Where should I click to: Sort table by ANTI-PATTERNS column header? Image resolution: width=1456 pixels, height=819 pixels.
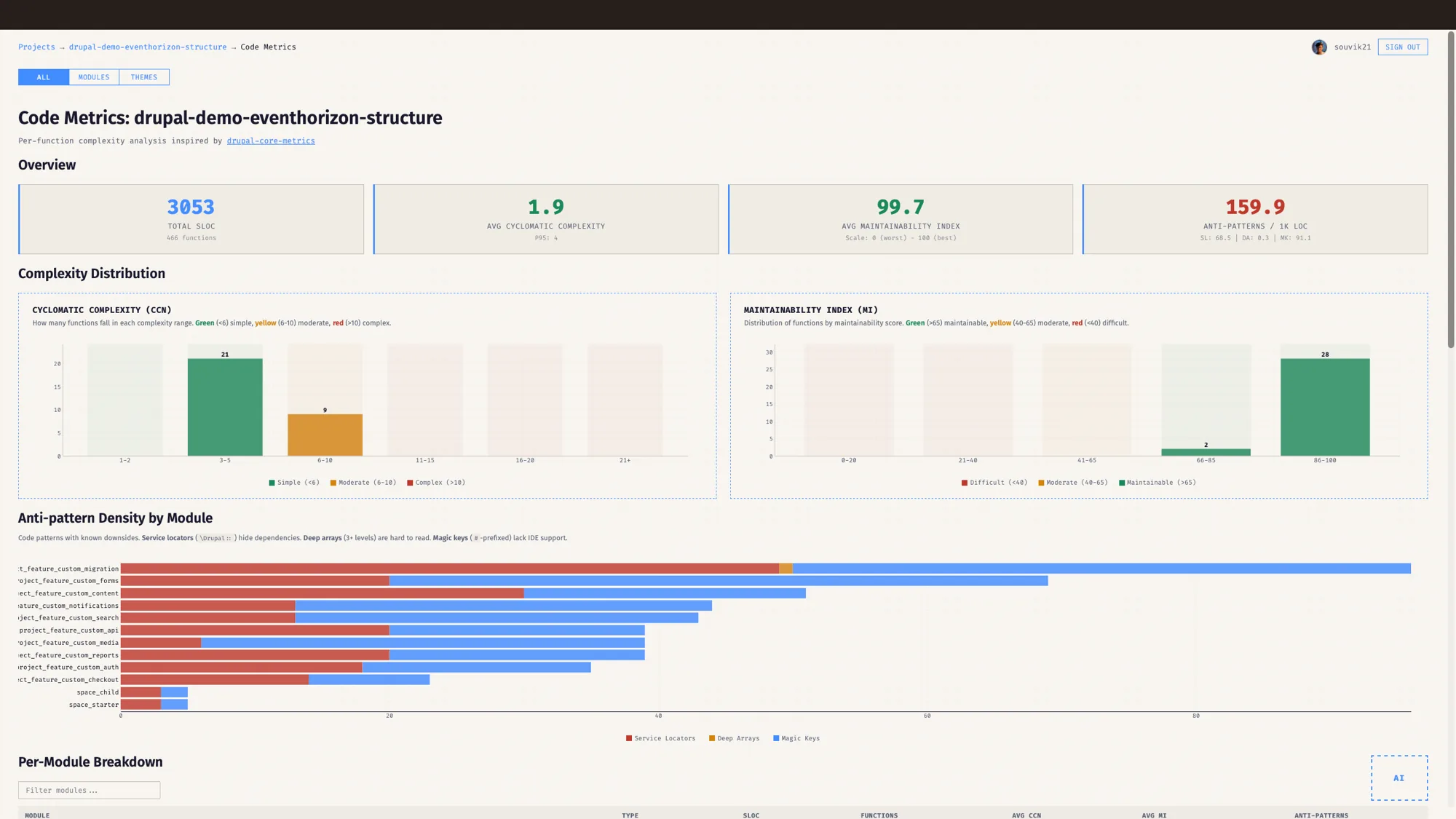coord(1321,815)
